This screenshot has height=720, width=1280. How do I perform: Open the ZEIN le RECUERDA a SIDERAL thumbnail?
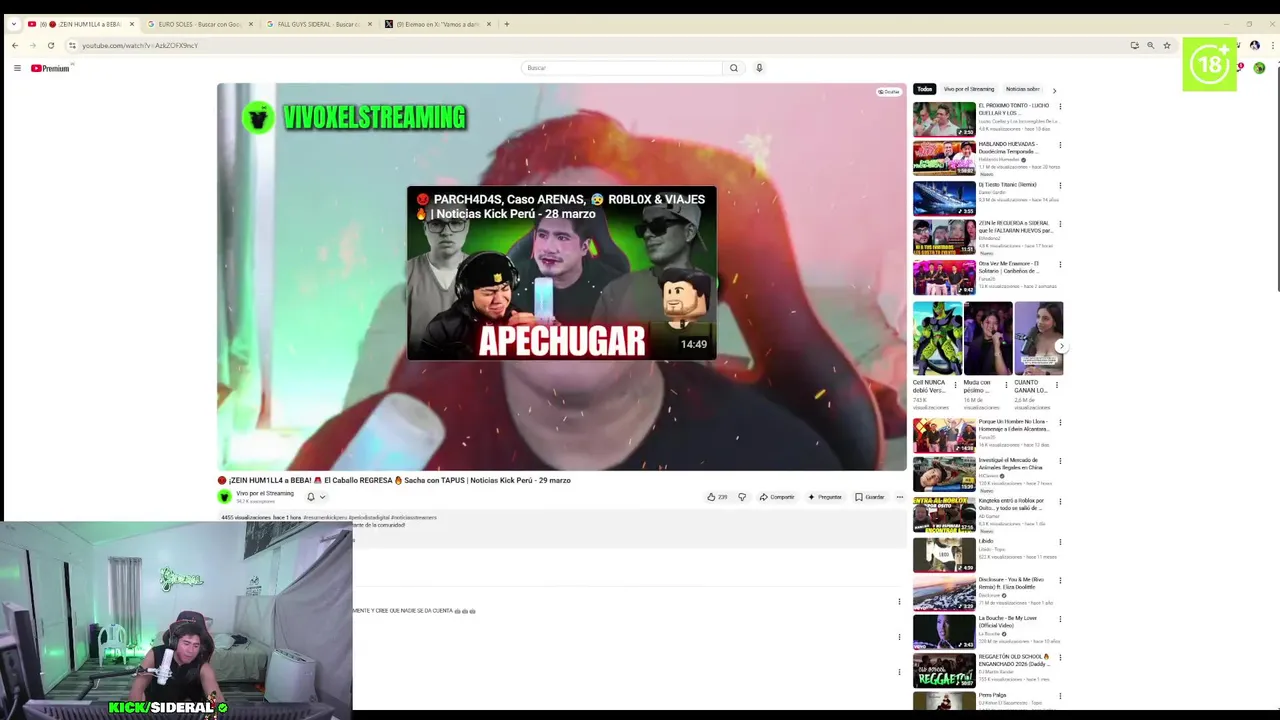point(944,238)
